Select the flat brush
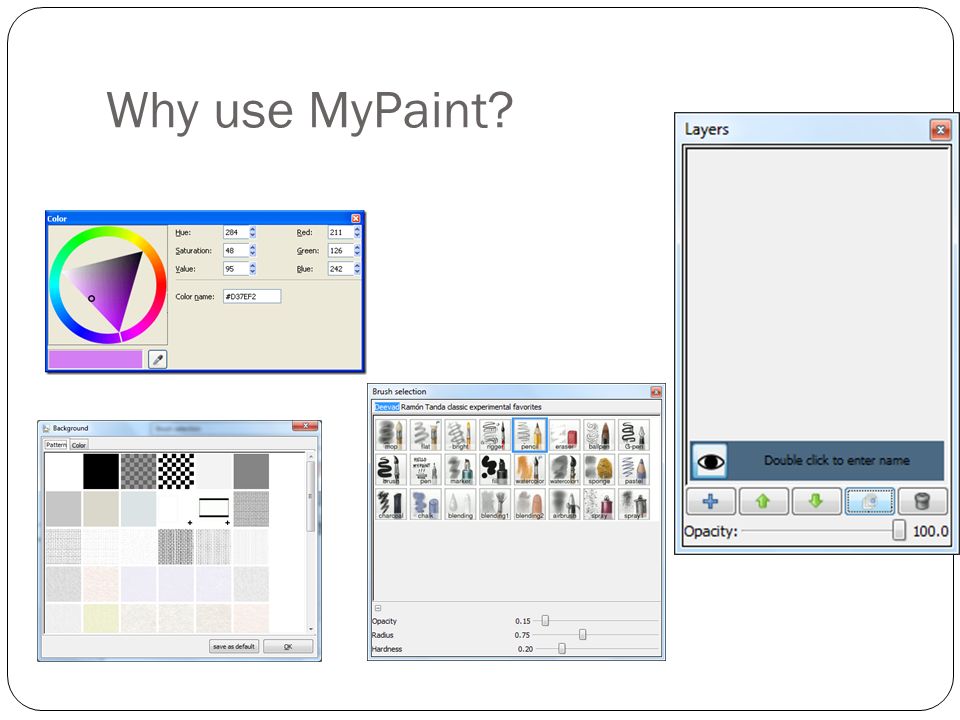Screen dimensions: 960x720 [x=426, y=435]
